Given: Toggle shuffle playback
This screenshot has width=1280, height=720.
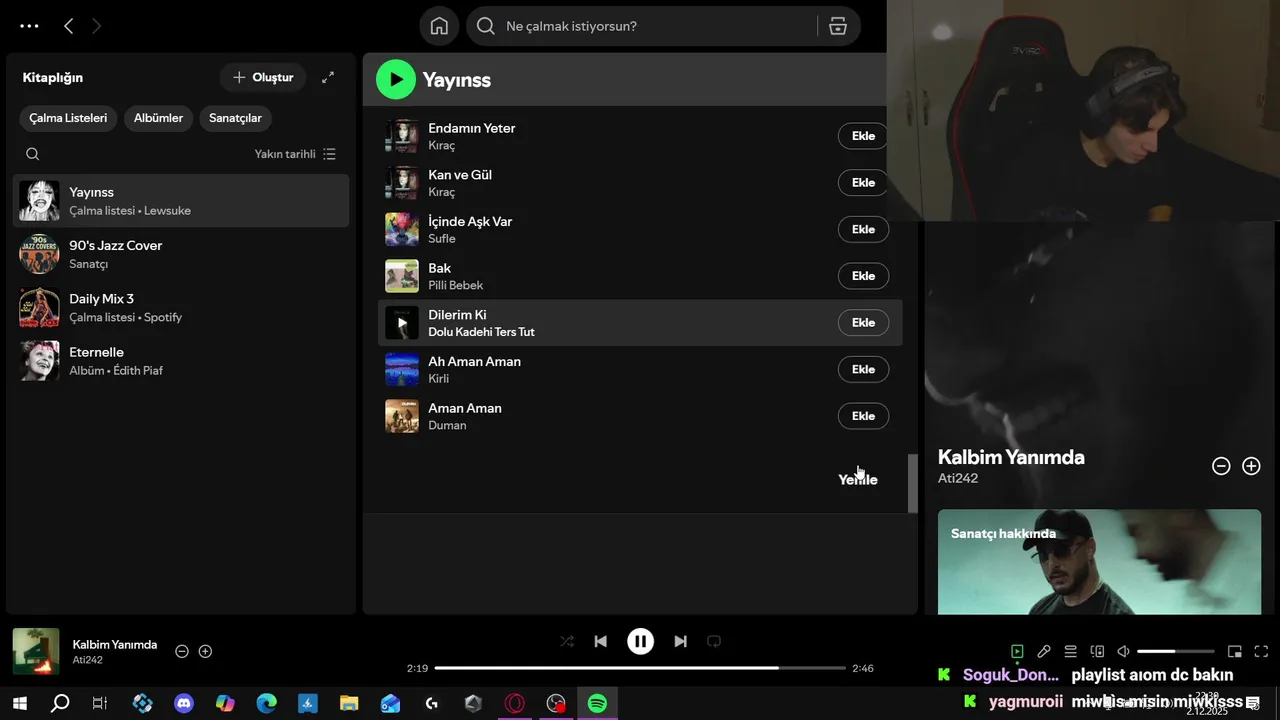Looking at the screenshot, I should (x=567, y=641).
